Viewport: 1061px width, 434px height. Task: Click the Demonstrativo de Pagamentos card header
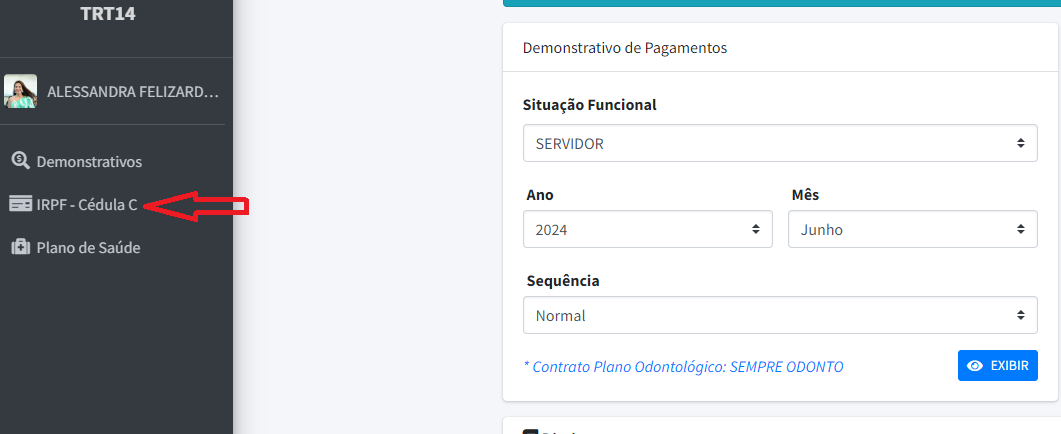coord(625,48)
